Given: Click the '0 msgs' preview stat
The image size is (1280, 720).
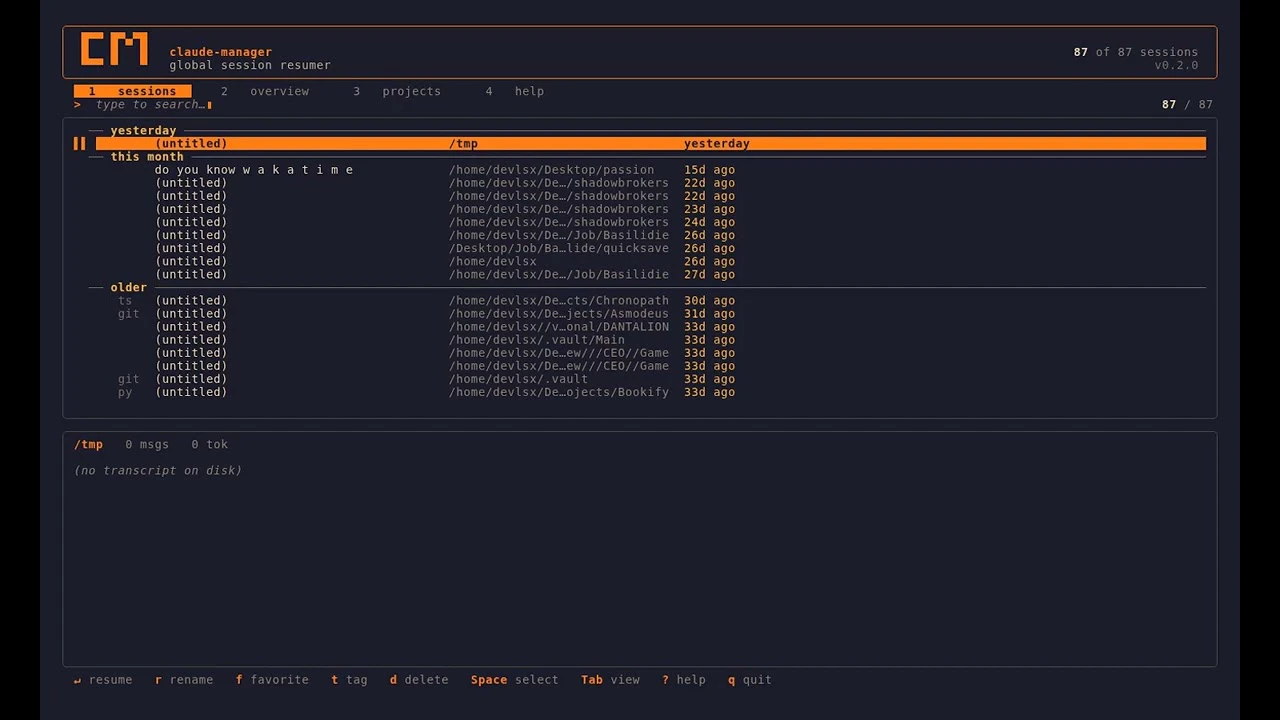Looking at the screenshot, I should (x=147, y=445).
